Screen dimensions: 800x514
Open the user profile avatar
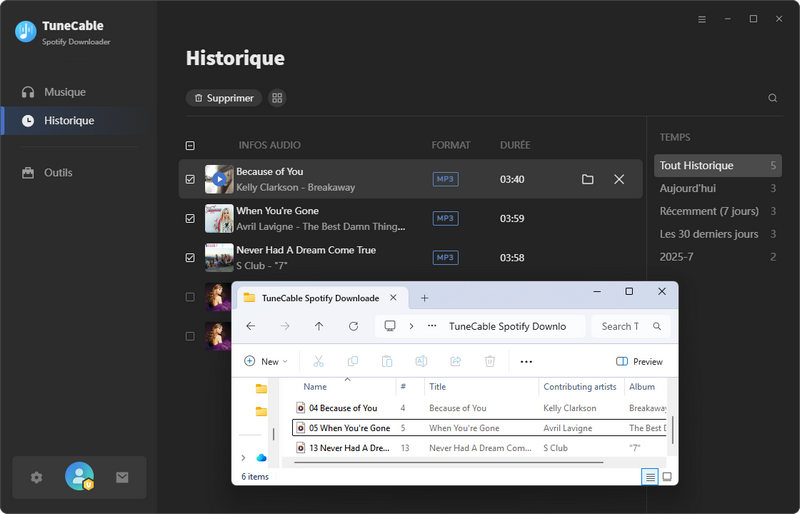pyautogui.click(x=79, y=477)
